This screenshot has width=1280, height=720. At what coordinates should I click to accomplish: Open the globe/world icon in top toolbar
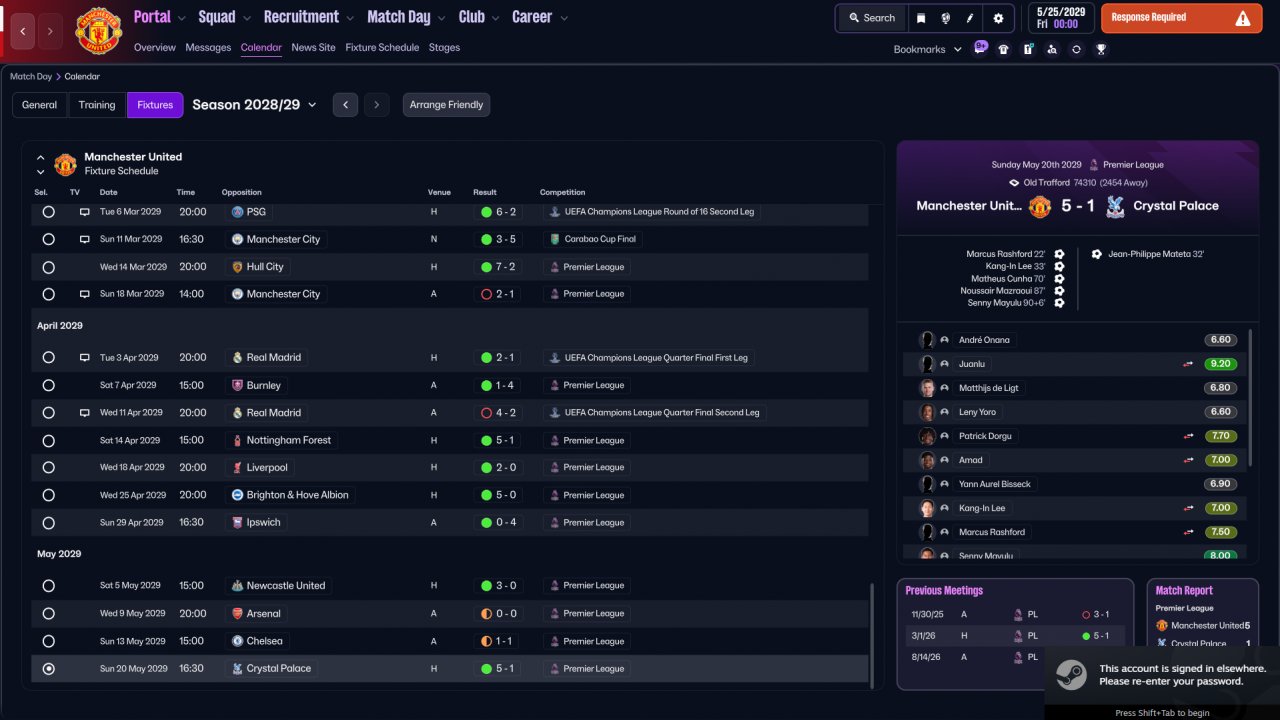pyautogui.click(x=945, y=18)
